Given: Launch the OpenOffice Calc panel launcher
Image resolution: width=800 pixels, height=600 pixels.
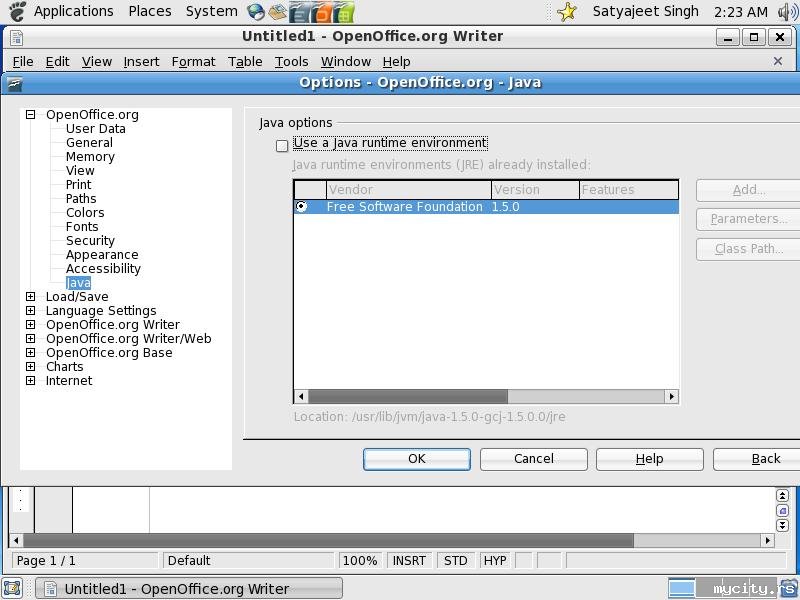Looking at the screenshot, I should pos(344,13).
